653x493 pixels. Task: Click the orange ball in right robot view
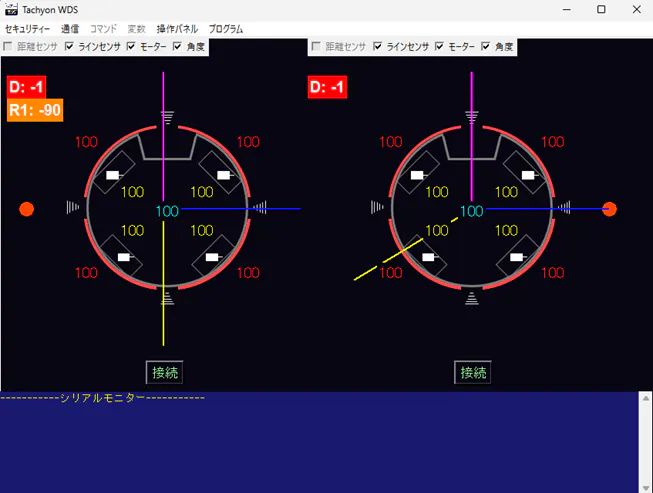(x=609, y=209)
